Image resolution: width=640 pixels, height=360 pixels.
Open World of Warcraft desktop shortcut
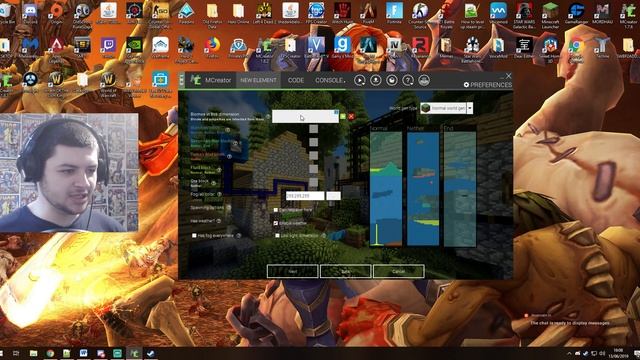click(x=108, y=84)
